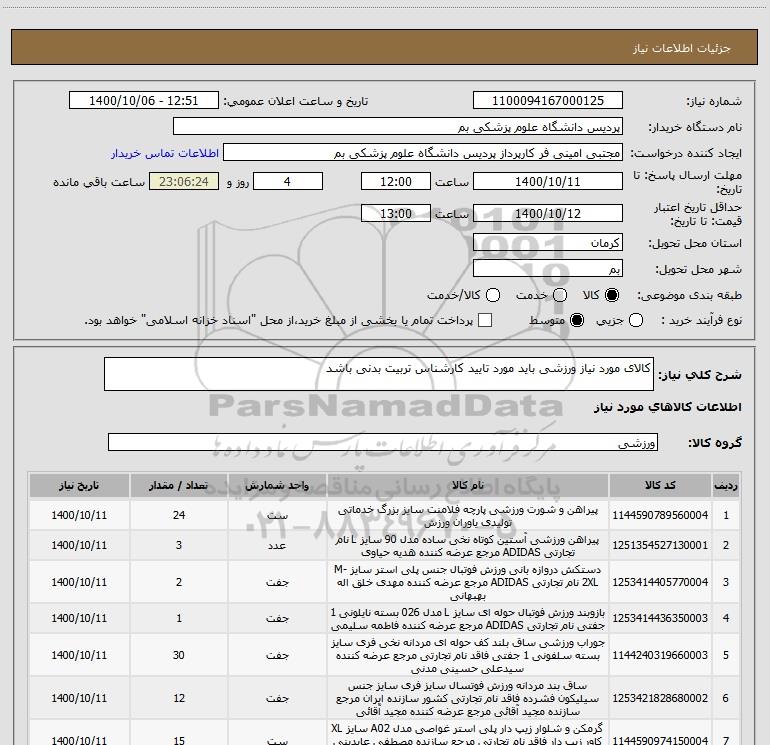Screen dimensions: 770x745
Task: Click the کد کالا column header
Action: point(660,485)
